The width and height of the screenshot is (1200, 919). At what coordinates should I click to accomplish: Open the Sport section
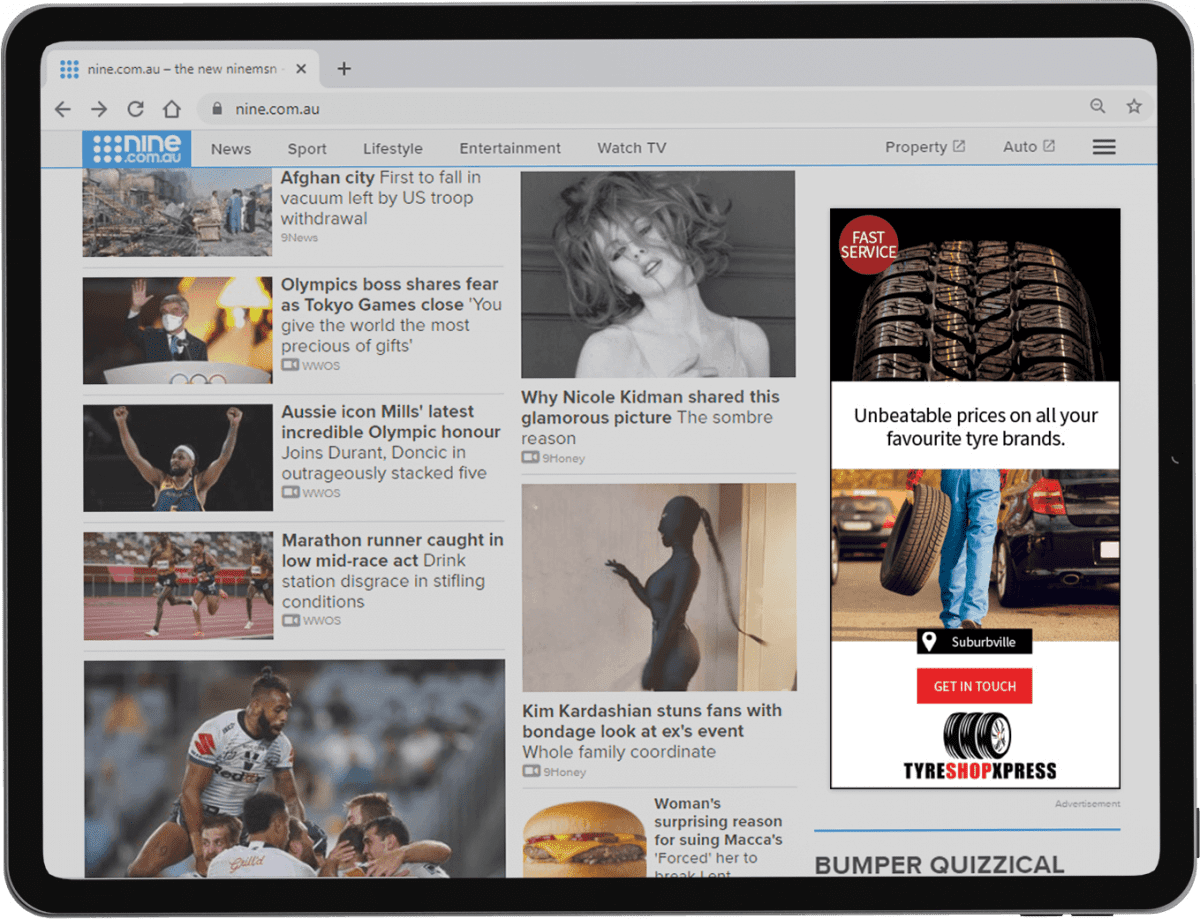coord(307,149)
